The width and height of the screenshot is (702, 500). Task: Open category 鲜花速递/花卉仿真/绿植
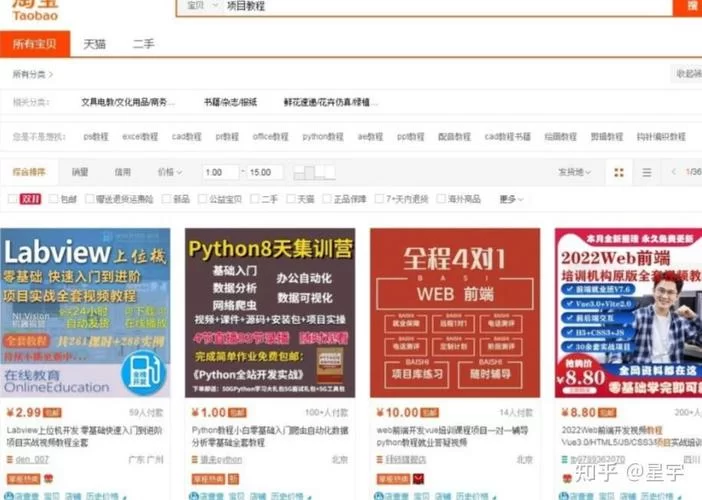pyautogui.click(x=330, y=102)
